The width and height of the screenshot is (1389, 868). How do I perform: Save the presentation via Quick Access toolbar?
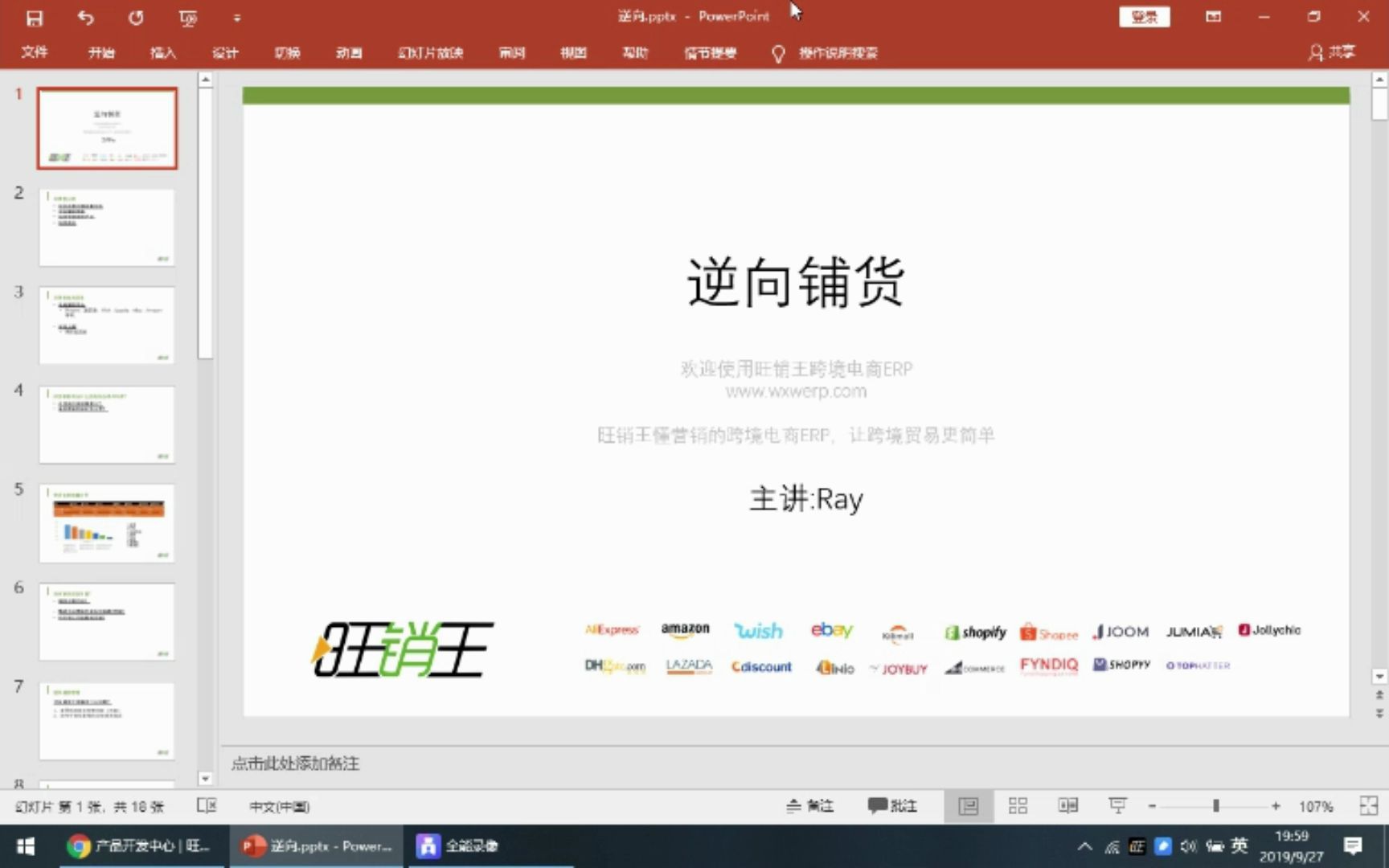(34, 17)
